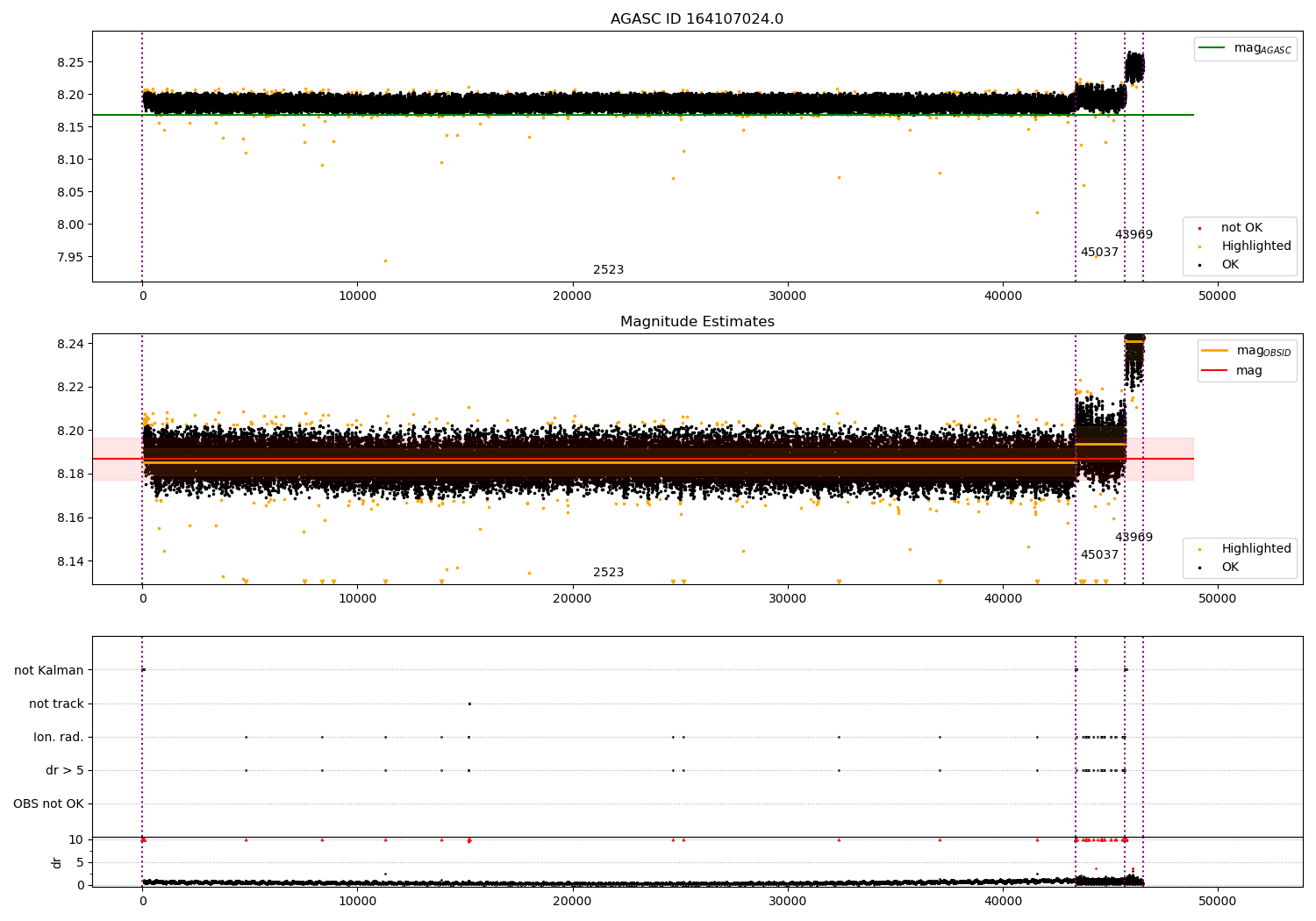The height and width of the screenshot is (921, 1316).
Task: Select the mag OBSID legend entry in middle plot
Action: [x=1247, y=351]
